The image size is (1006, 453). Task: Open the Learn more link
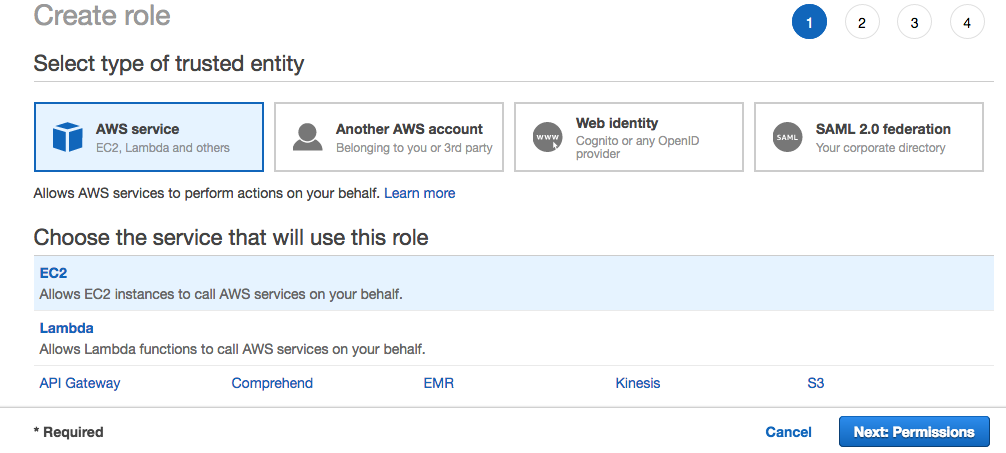coord(419,193)
